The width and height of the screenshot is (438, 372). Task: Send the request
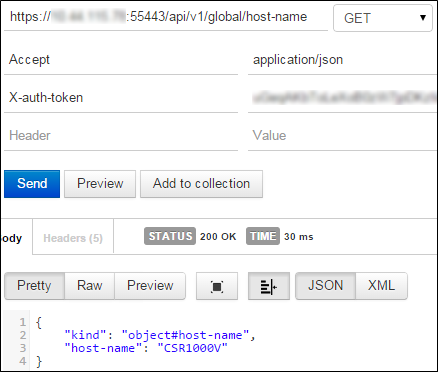pyautogui.click(x=32, y=184)
